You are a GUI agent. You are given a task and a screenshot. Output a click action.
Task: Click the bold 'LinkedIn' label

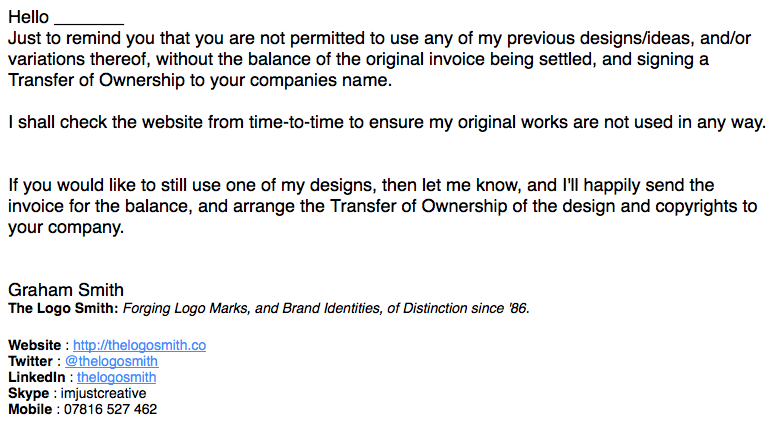click(x=37, y=377)
